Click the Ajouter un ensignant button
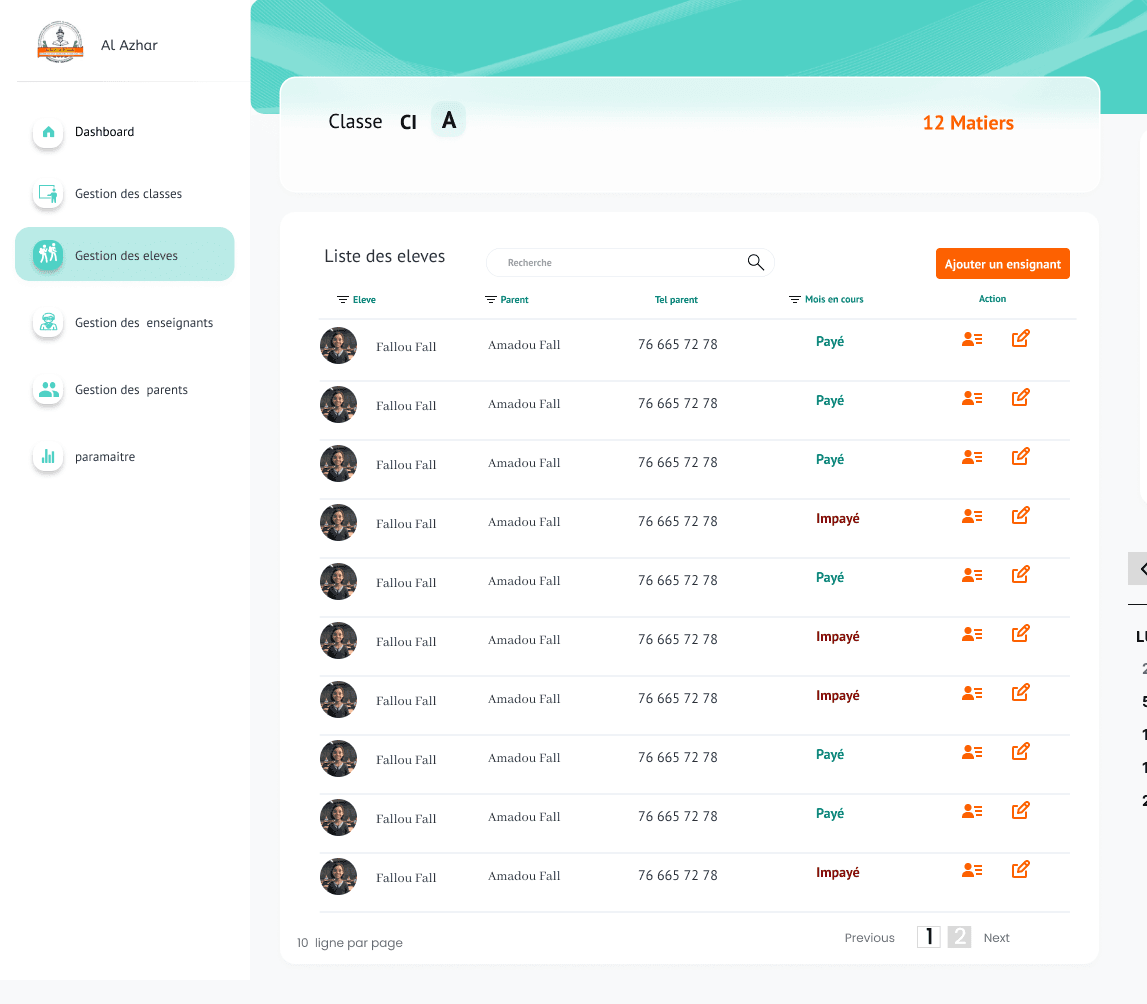 click(1002, 264)
